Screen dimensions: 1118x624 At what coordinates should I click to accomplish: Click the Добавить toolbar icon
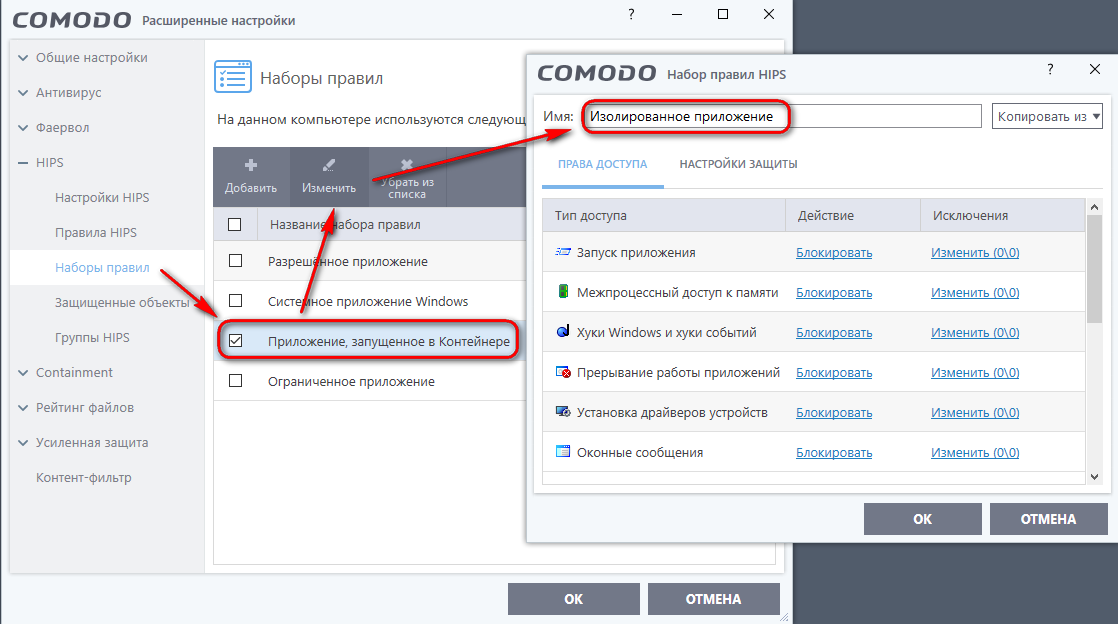tap(250, 165)
